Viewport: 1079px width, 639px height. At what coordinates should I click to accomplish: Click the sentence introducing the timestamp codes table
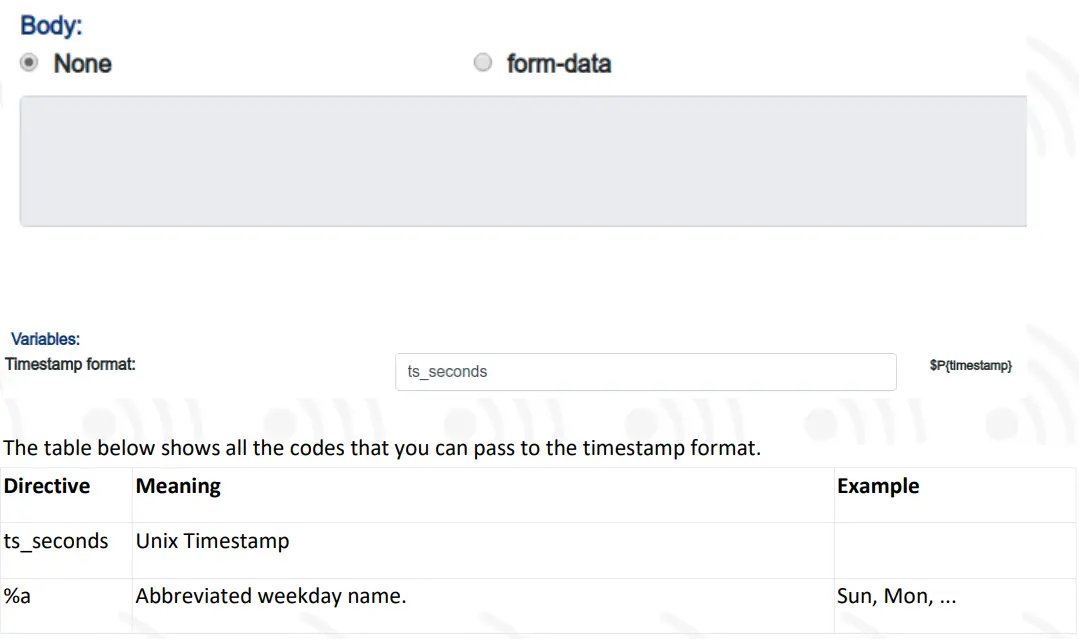pyautogui.click(x=382, y=448)
